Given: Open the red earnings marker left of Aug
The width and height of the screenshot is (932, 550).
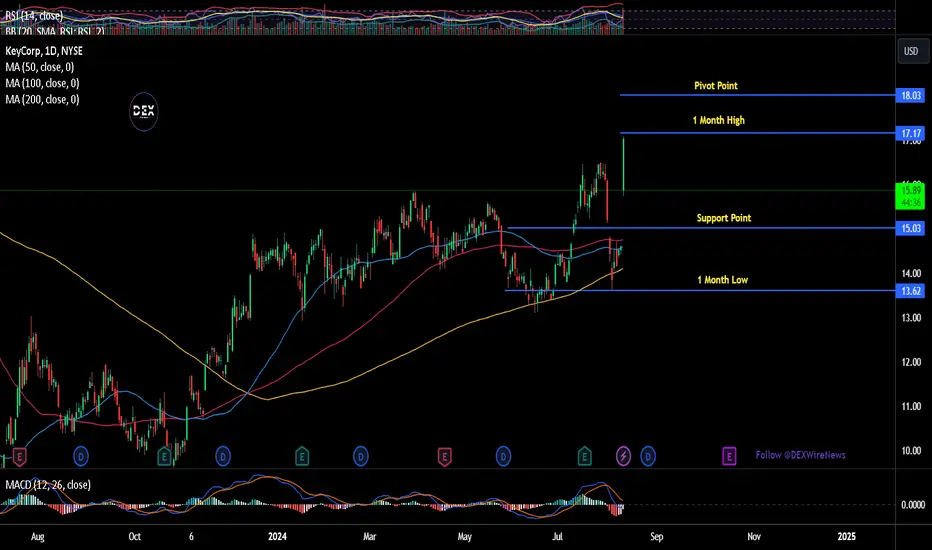Looking at the screenshot, I should coord(20,457).
